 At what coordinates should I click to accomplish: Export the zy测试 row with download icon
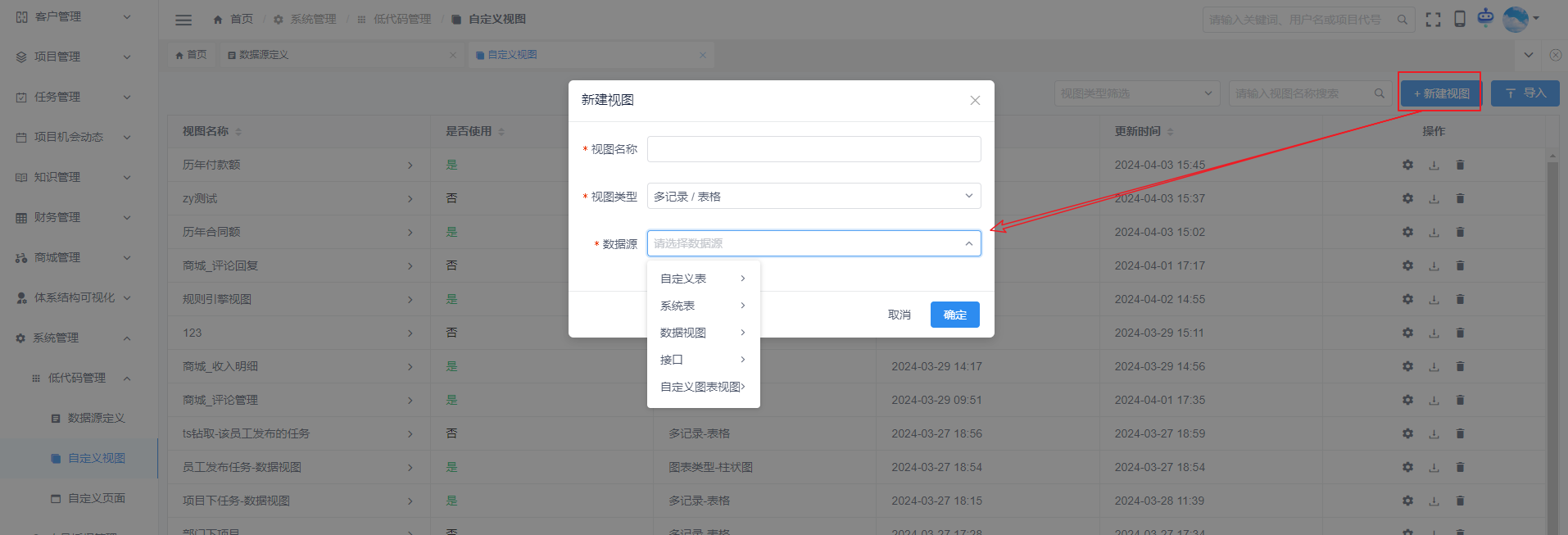[x=1434, y=198]
